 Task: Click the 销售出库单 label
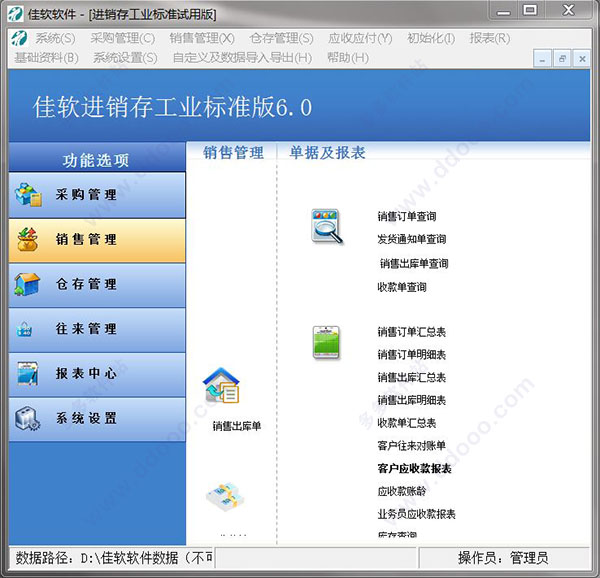pyautogui.click(x=237, y=426)
